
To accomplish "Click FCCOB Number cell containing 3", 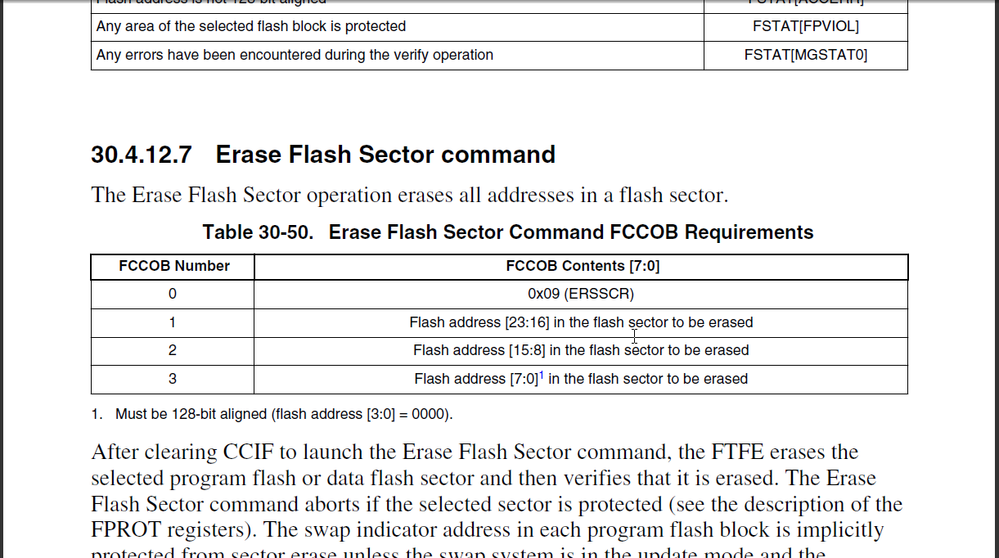I will pyautogui.click(x=173, y=379).
